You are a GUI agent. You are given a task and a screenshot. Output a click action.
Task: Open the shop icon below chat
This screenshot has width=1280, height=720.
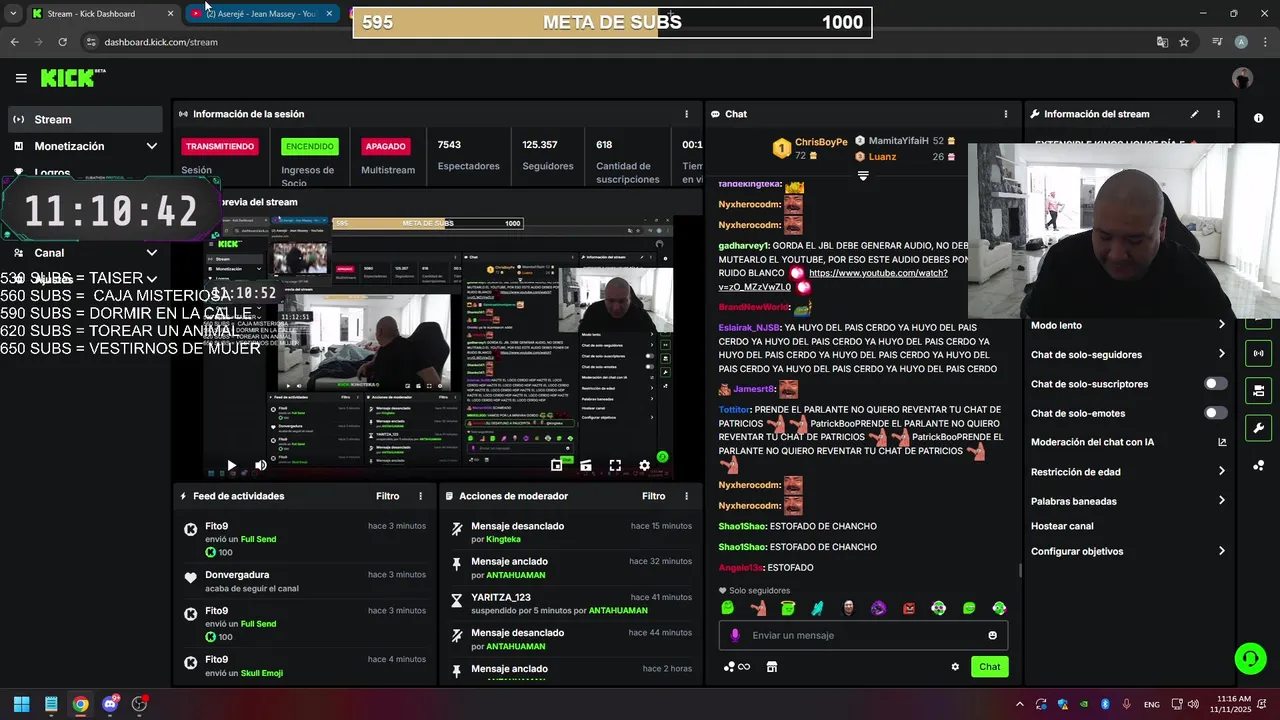click(772, 667)
